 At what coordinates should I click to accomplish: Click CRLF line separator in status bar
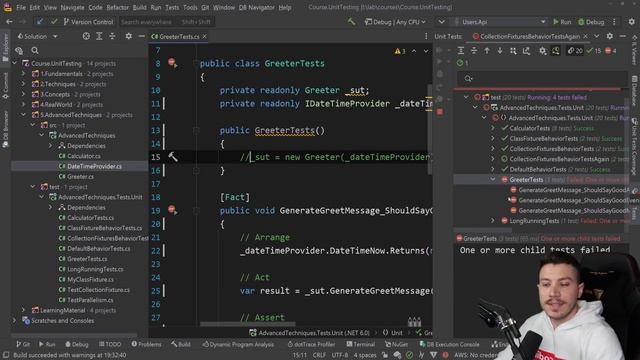pyautogui.click(x=319, y=355)
